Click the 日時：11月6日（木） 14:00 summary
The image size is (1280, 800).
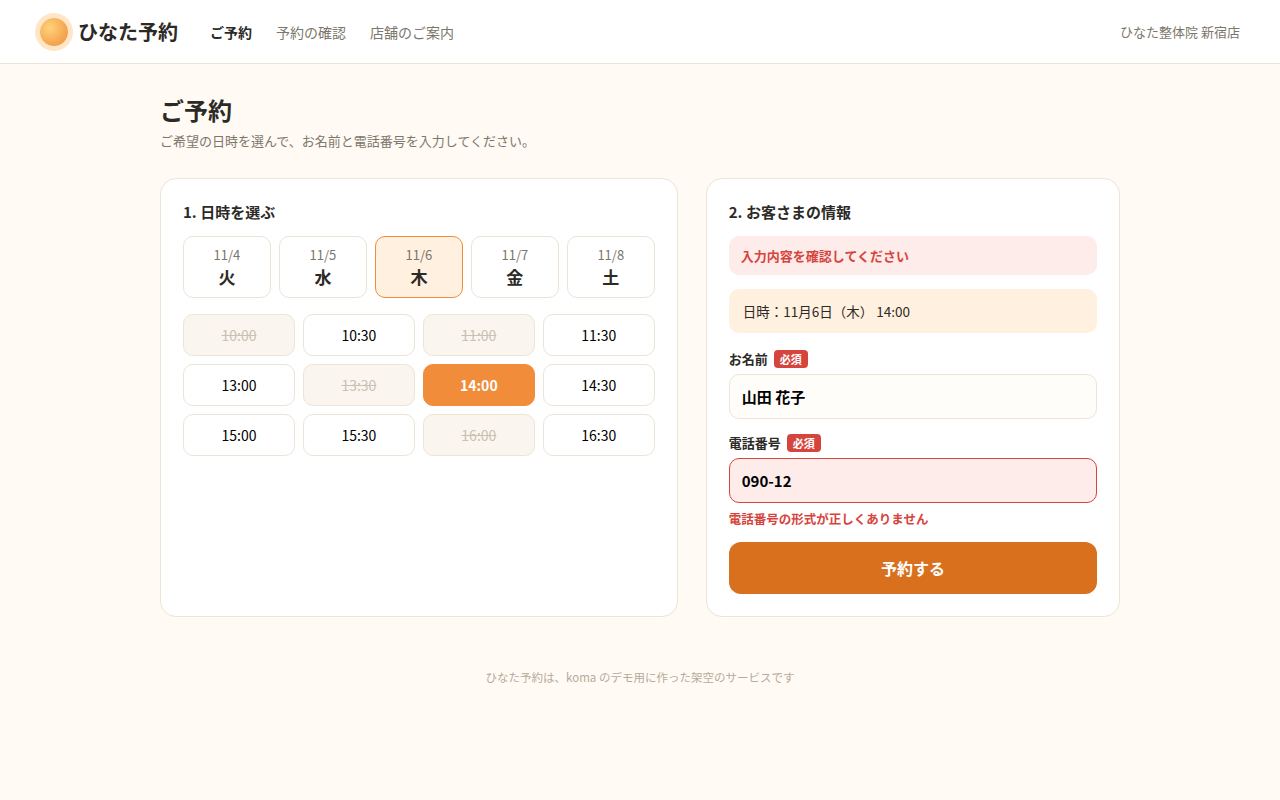pyautogui.click(x=913, y=311)
